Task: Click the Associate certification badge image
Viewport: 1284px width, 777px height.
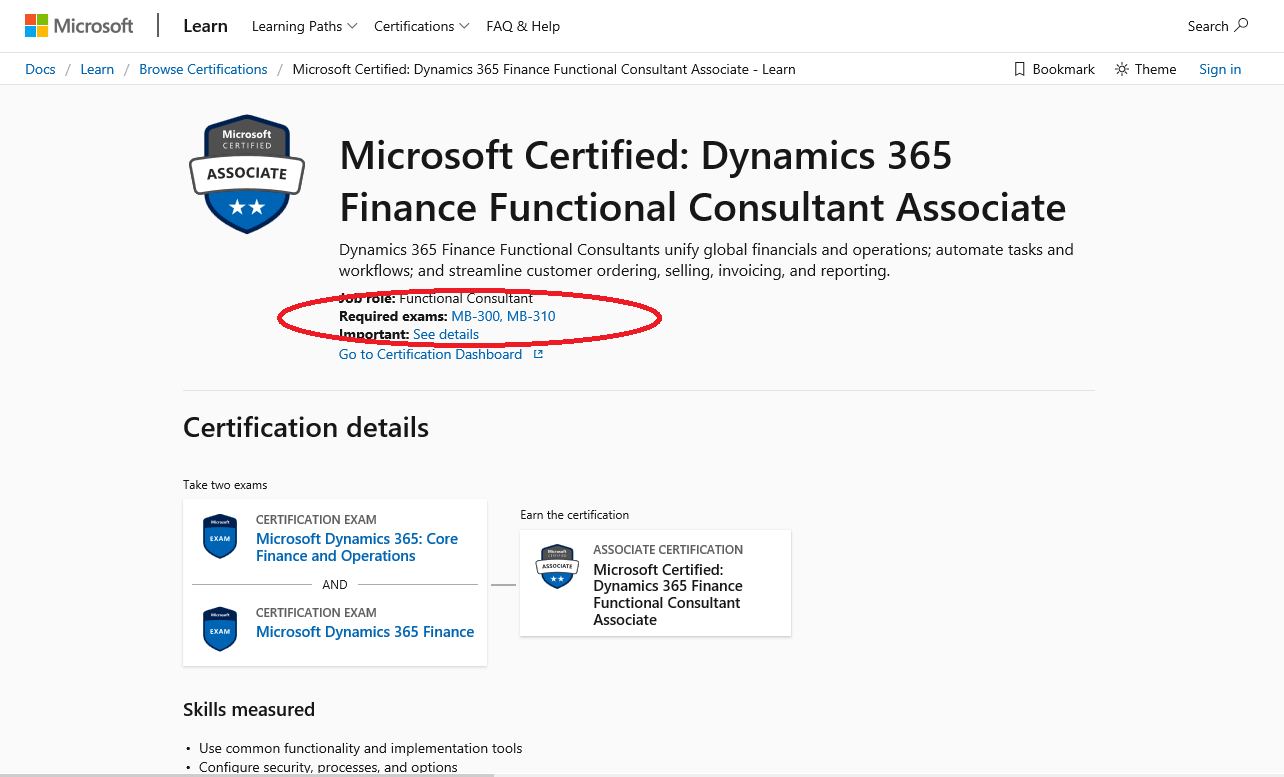Action: (x=247, y=174)
